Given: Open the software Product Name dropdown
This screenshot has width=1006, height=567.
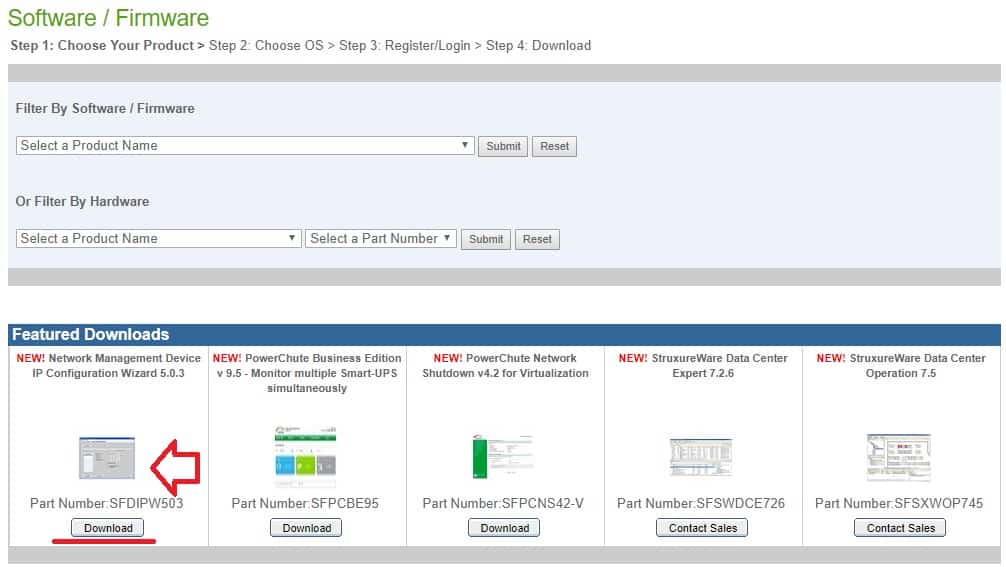Looking at the screenshot, I should [x=245, y=146].
